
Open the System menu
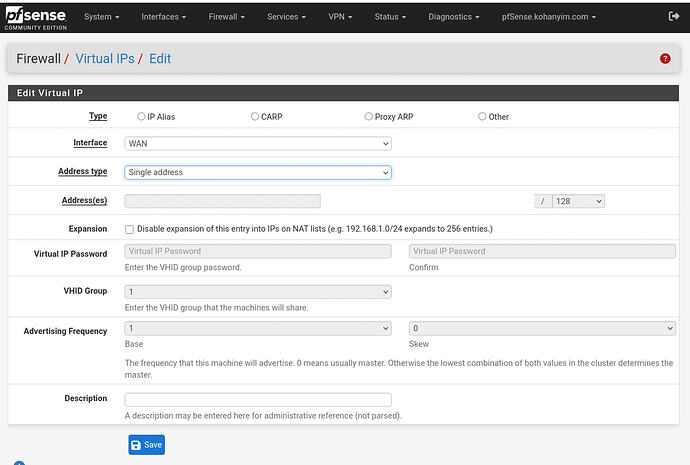[102, 17]
